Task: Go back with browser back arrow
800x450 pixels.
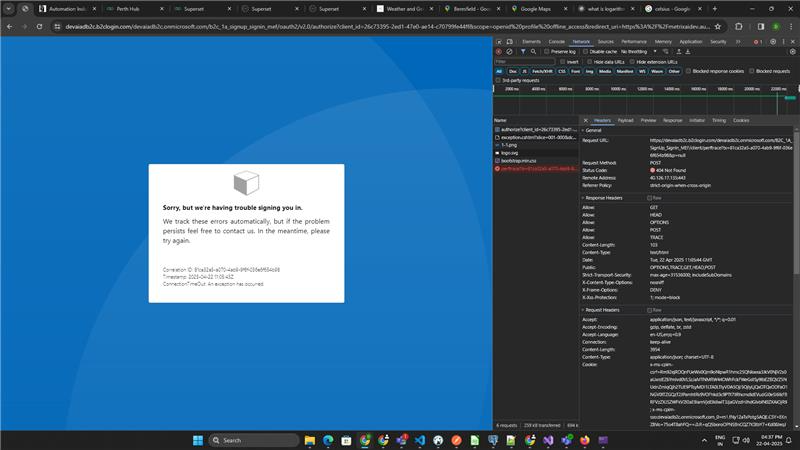Action: (x=10, y=27)
